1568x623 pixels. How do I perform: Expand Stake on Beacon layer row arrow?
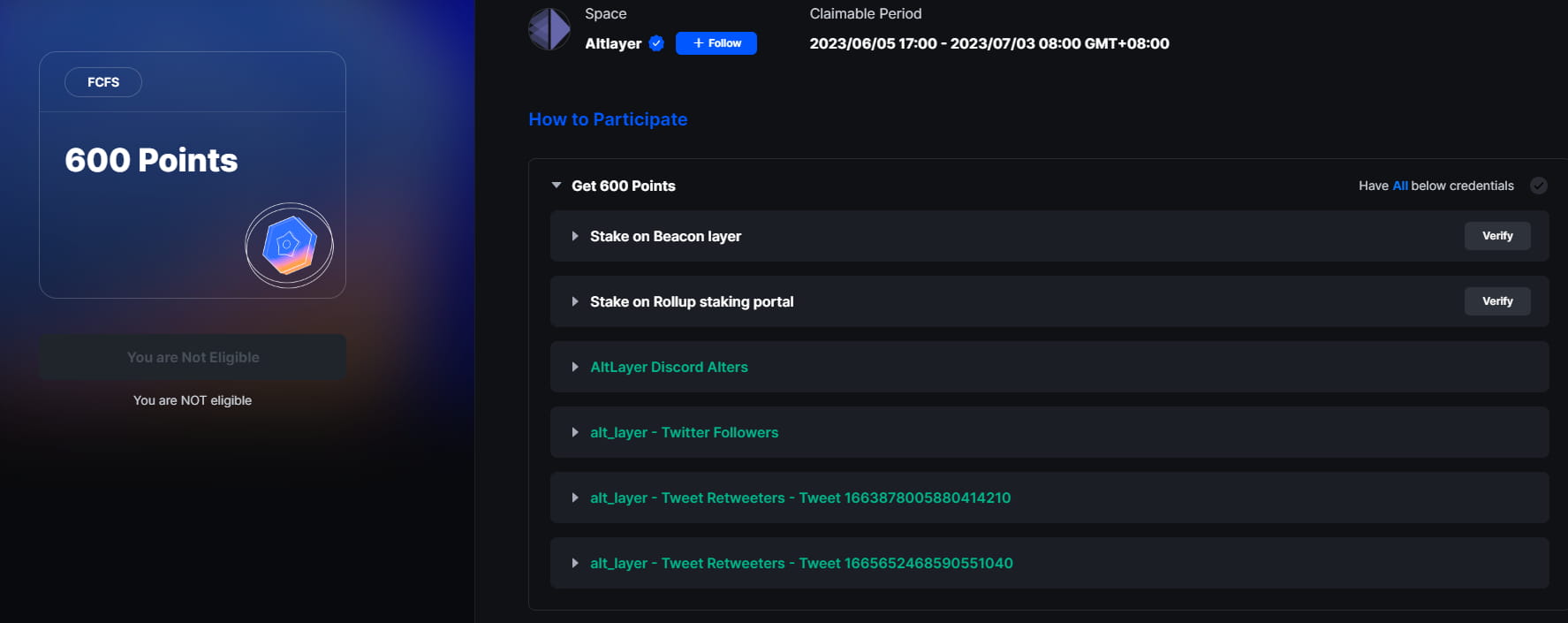pyautogui.click(x=575, y=236)
